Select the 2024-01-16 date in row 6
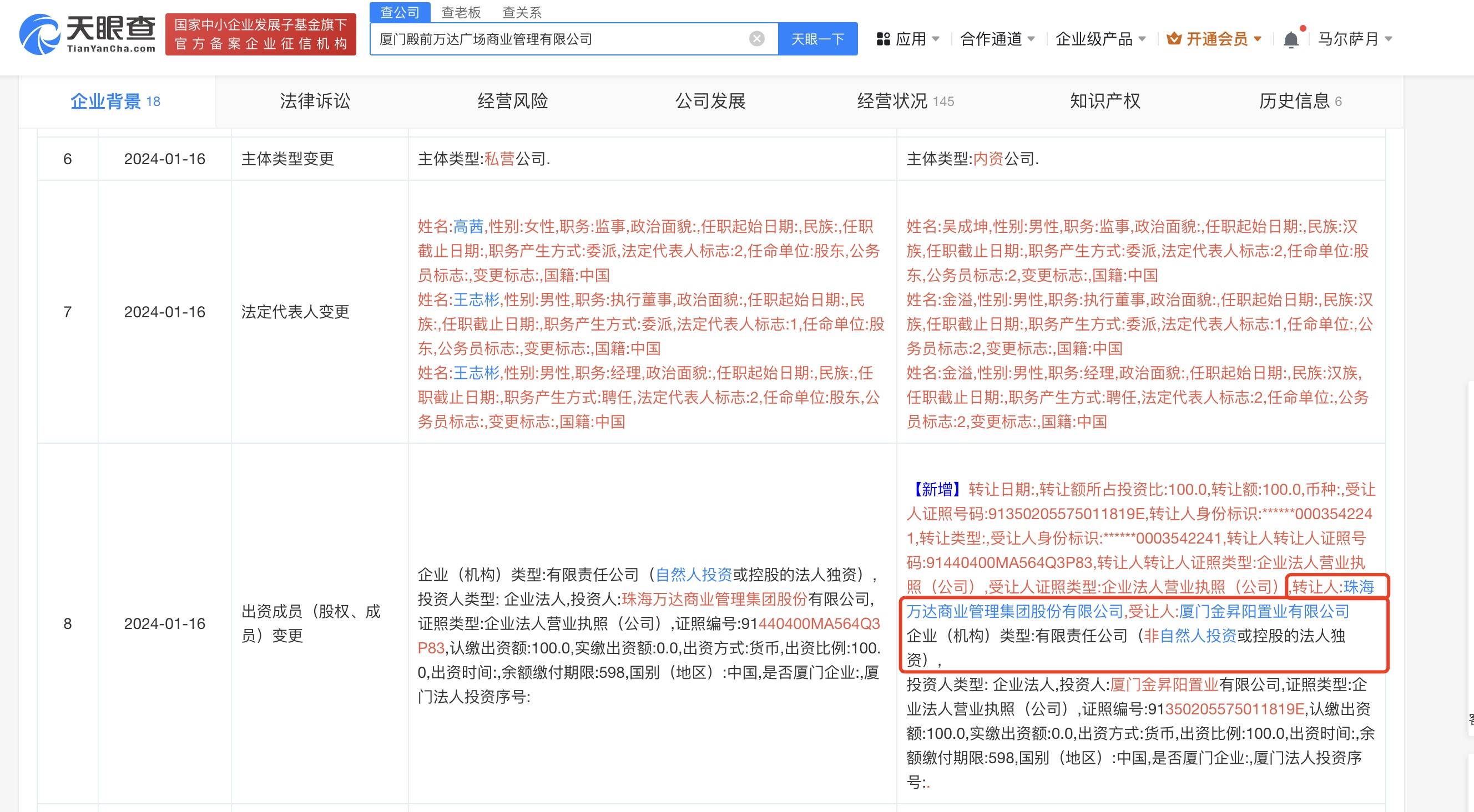1474x812 pixels. [x=165, y=159]
